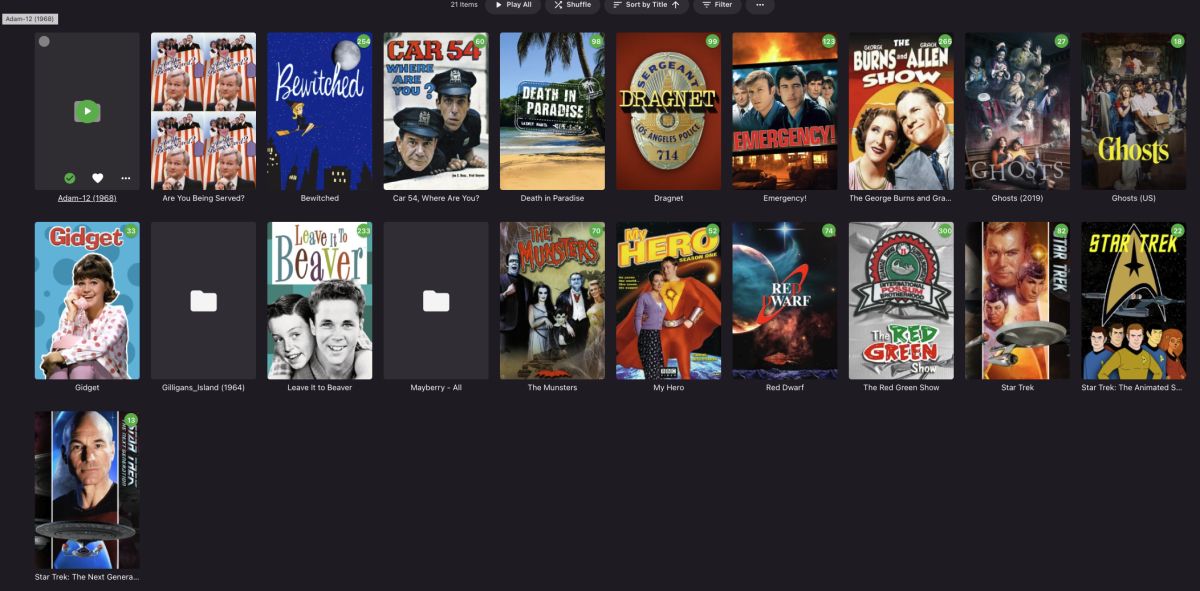Open the Are You Being Served? poster
Image resolution: width=1200 pixels, height=591 pixels.
tap(203, 111)
